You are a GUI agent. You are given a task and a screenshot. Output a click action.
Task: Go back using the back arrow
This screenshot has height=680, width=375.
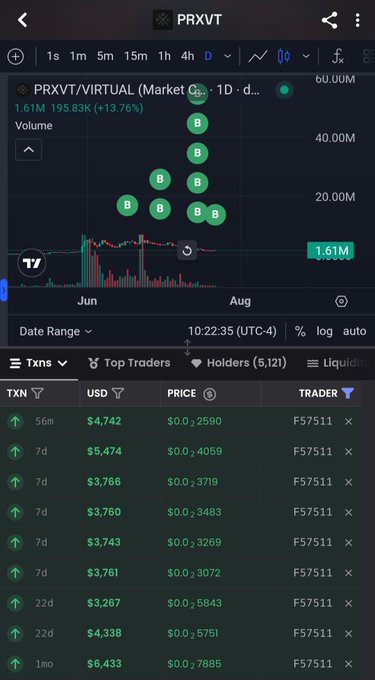(23, 20)
